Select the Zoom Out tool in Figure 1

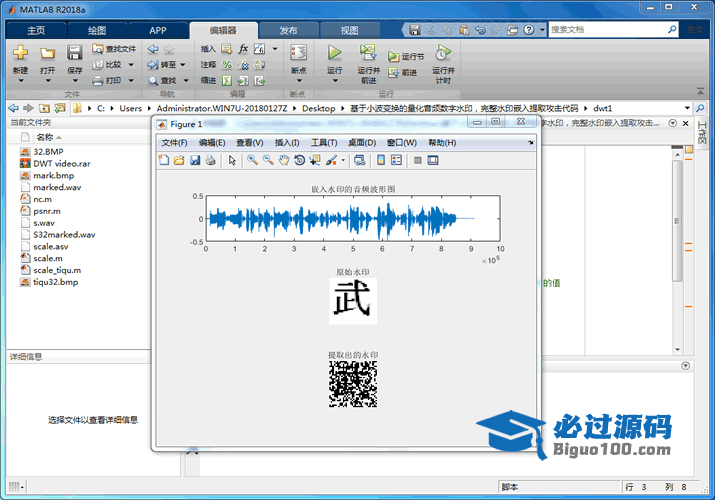pos(268,160)
